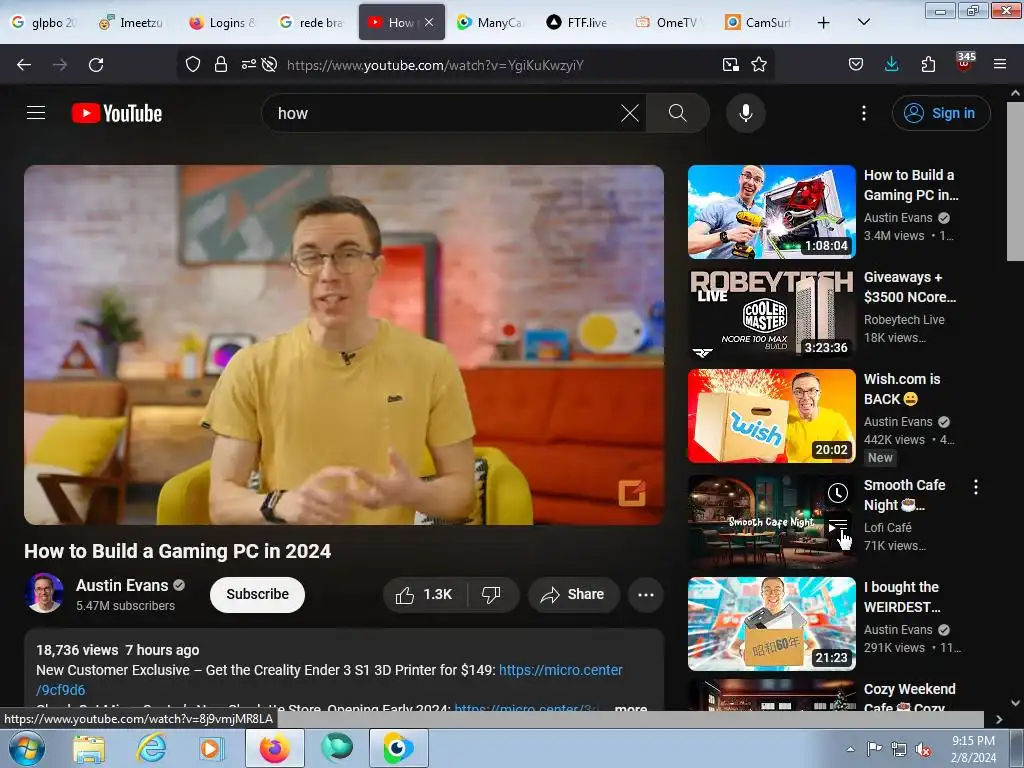View site security padlock info
Screen dimensions: 1024x768
[x=221, y=64]
